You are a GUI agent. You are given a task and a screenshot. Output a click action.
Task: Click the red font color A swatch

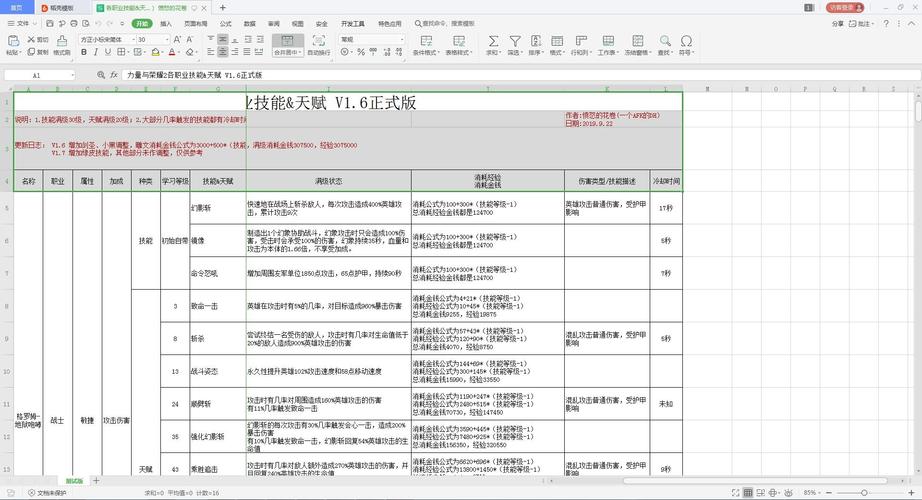[x=172, y=52]
